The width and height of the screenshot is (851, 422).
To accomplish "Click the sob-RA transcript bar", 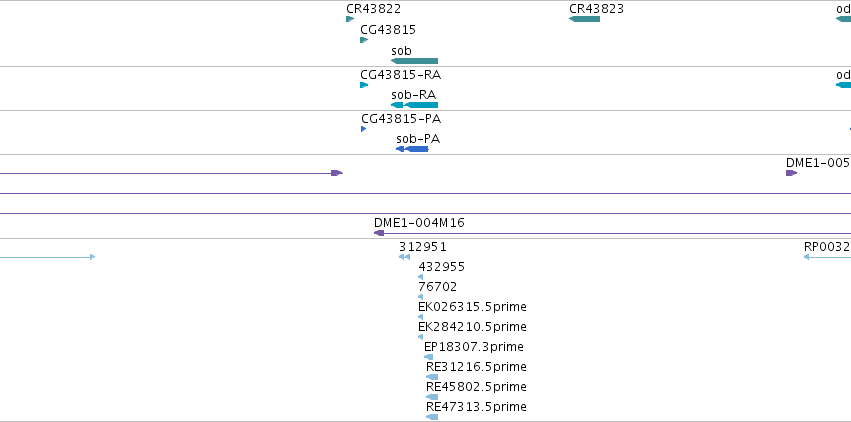I will [x=415, y=105].
